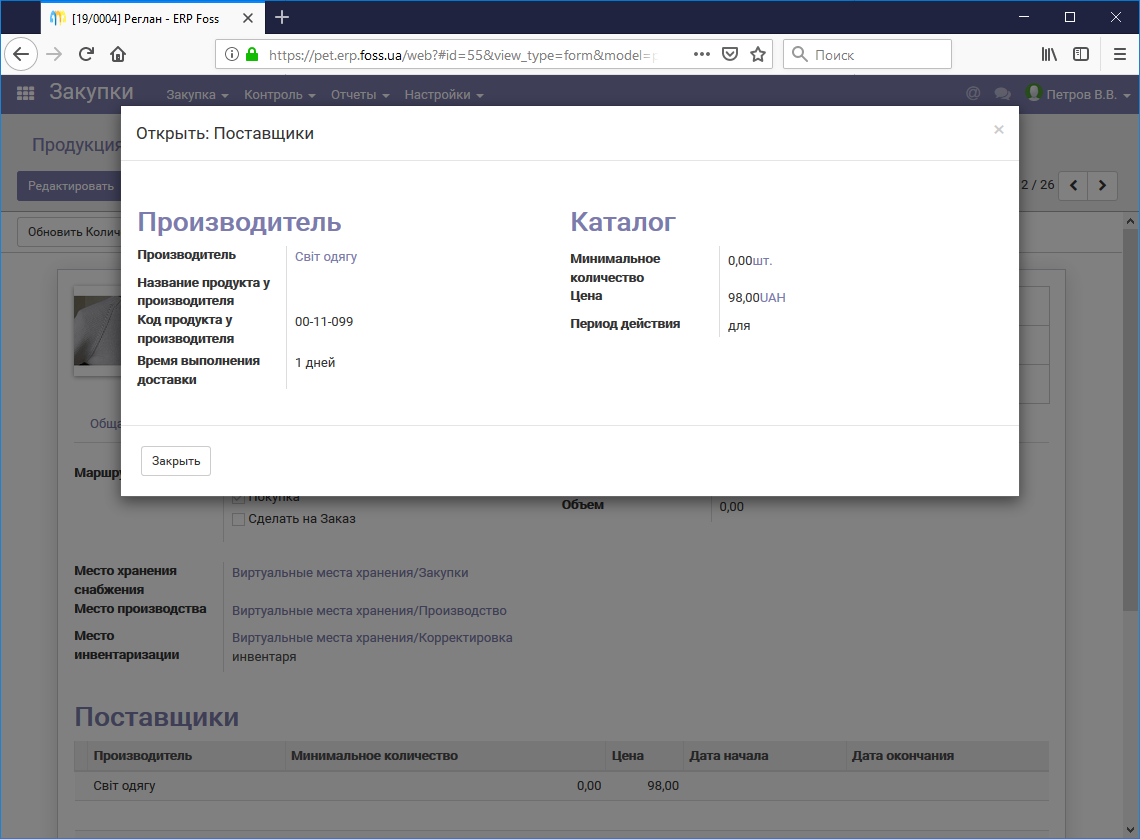The image size is (1140, 839).
Task: Bookmark this page star icon
Action: (x=758, y=54)
